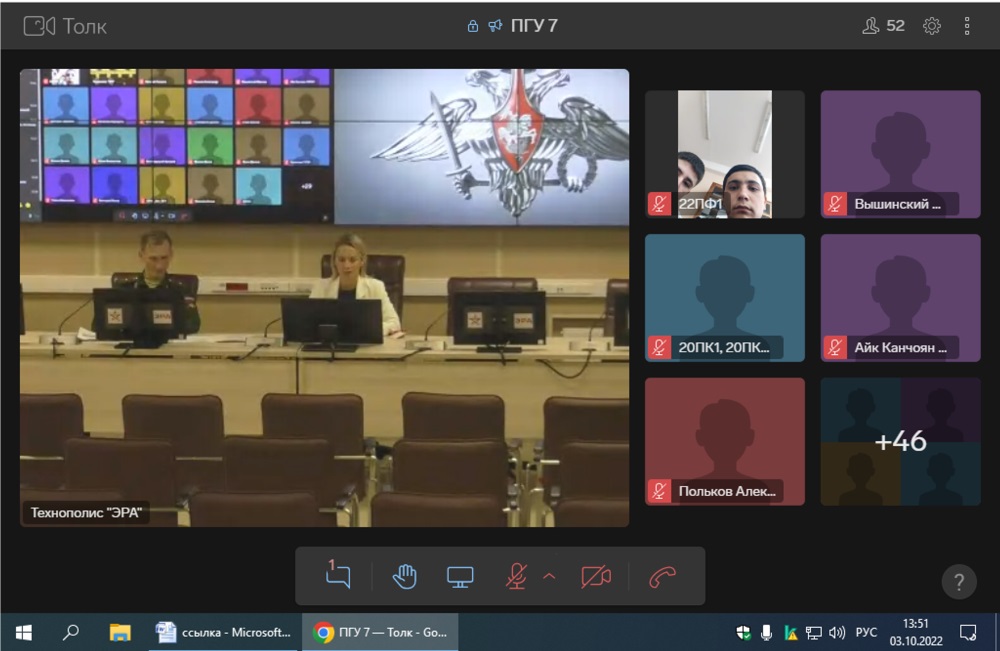
Task: Switch the РУС input language indicator
Action: pyautogui.click(x=867, y=632)
